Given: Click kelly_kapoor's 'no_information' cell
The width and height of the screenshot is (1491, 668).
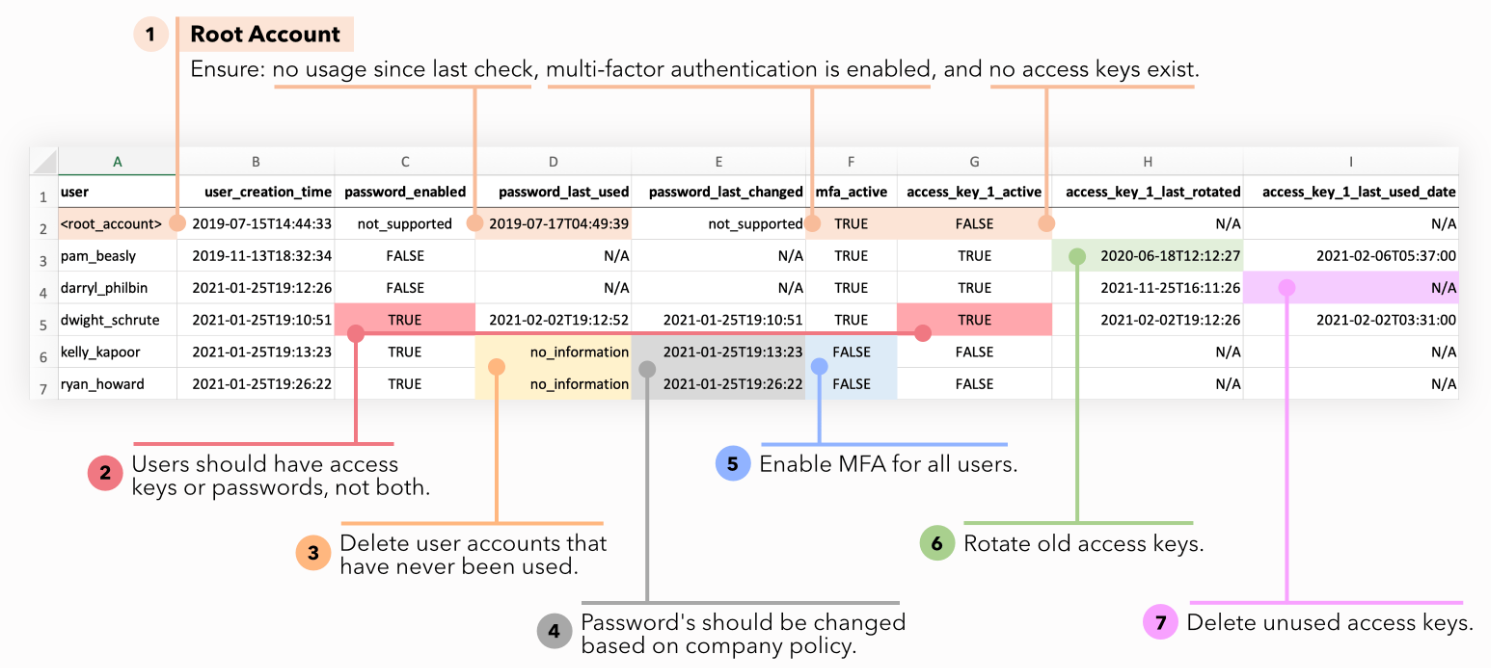Looking at the screenshot, I should point(553,352).
